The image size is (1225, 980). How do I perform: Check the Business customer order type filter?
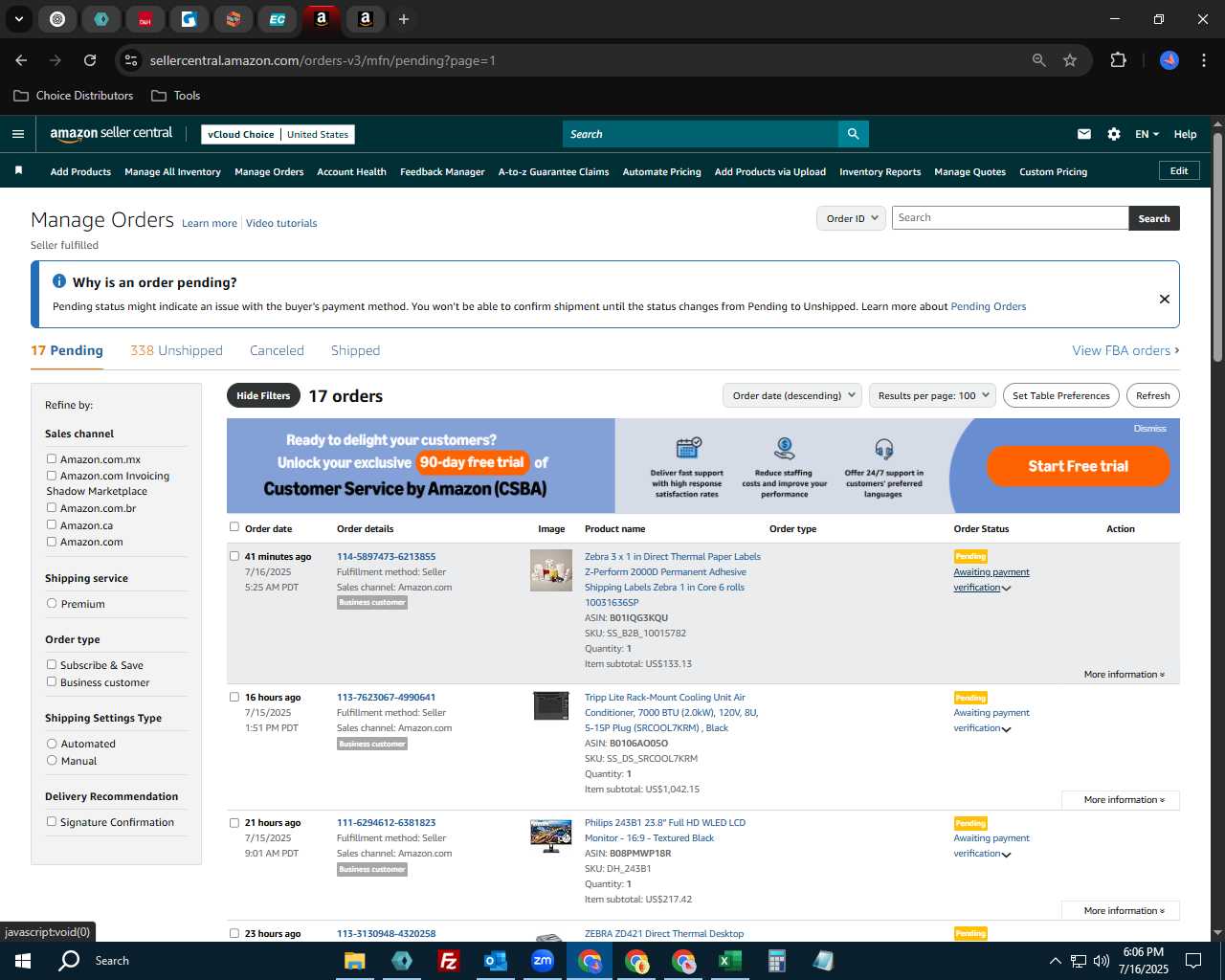click(x=52, y=682)
